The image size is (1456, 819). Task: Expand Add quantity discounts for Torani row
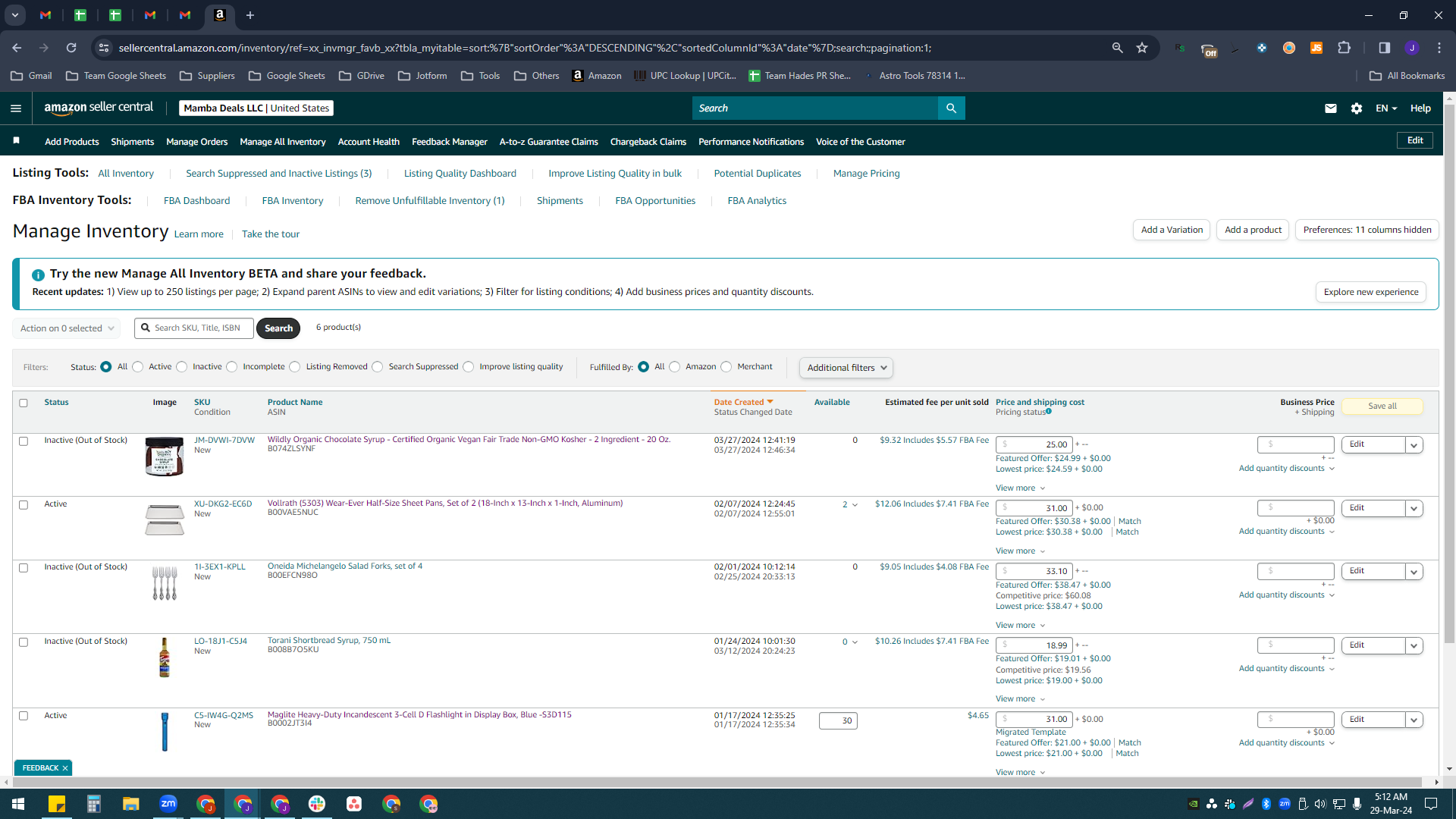click(x=1286, y=668)
